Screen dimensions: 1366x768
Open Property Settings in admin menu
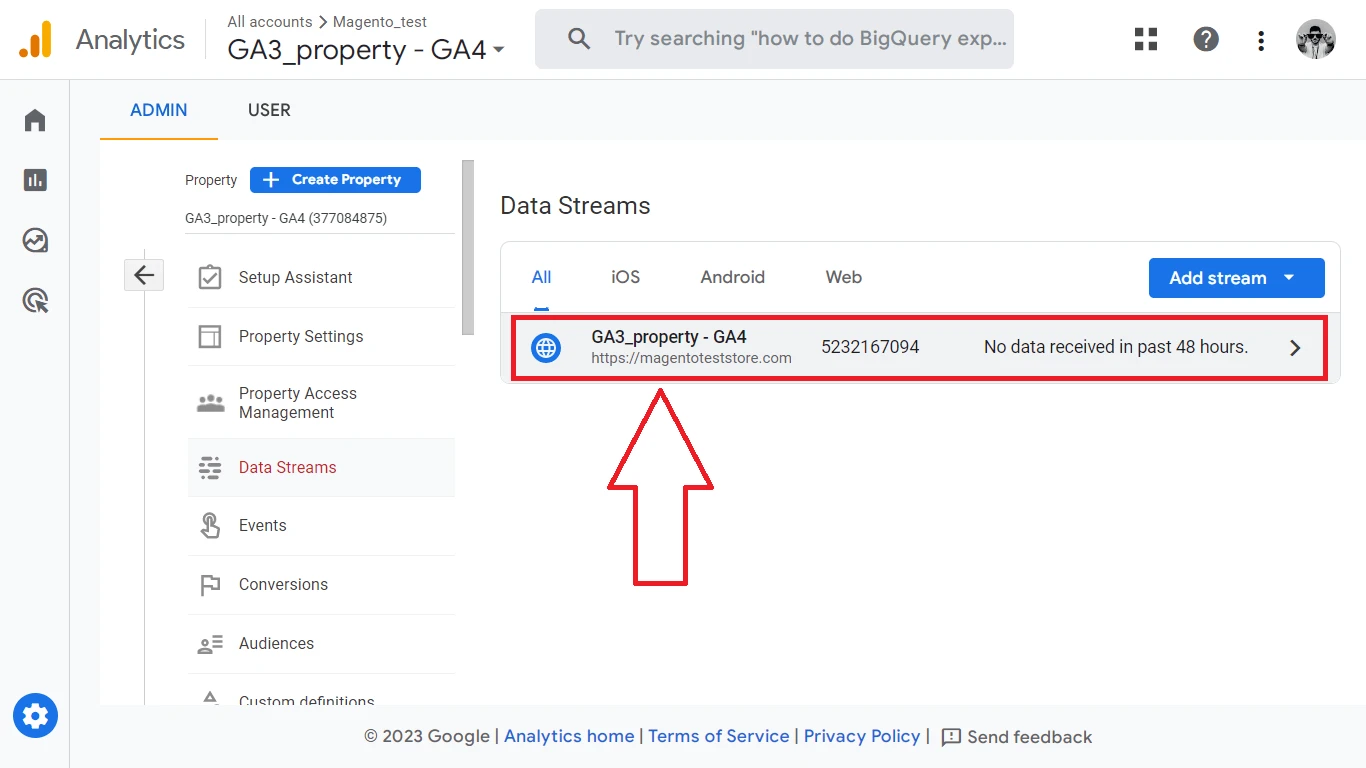(300, 336)
